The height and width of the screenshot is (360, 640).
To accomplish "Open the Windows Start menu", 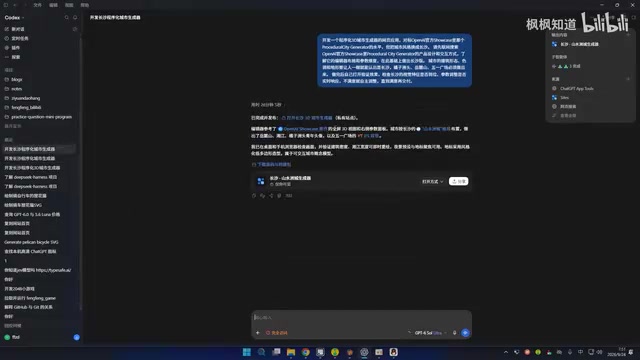I will coord(247,352).
